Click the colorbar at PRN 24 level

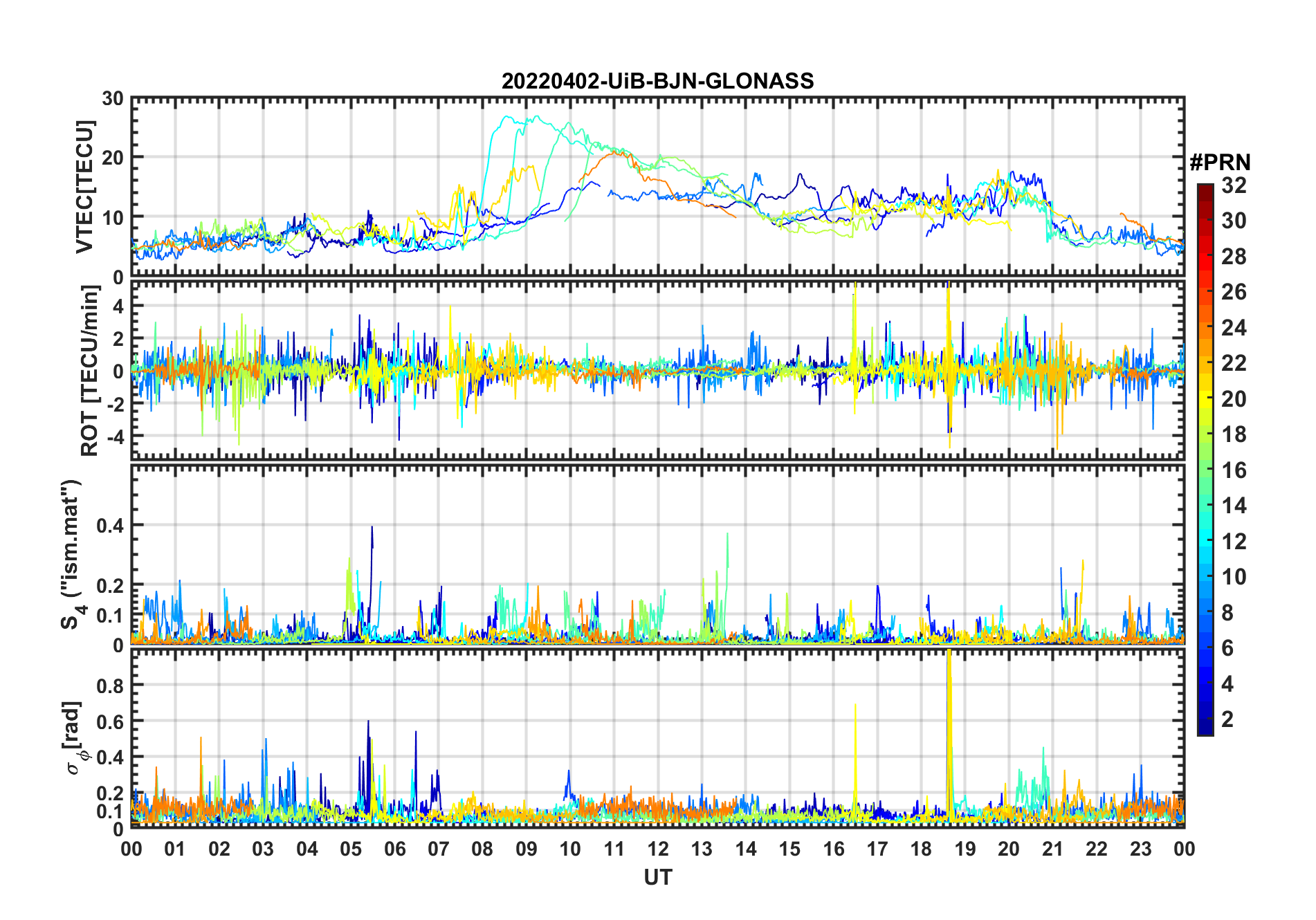[x=1205, y=328]
